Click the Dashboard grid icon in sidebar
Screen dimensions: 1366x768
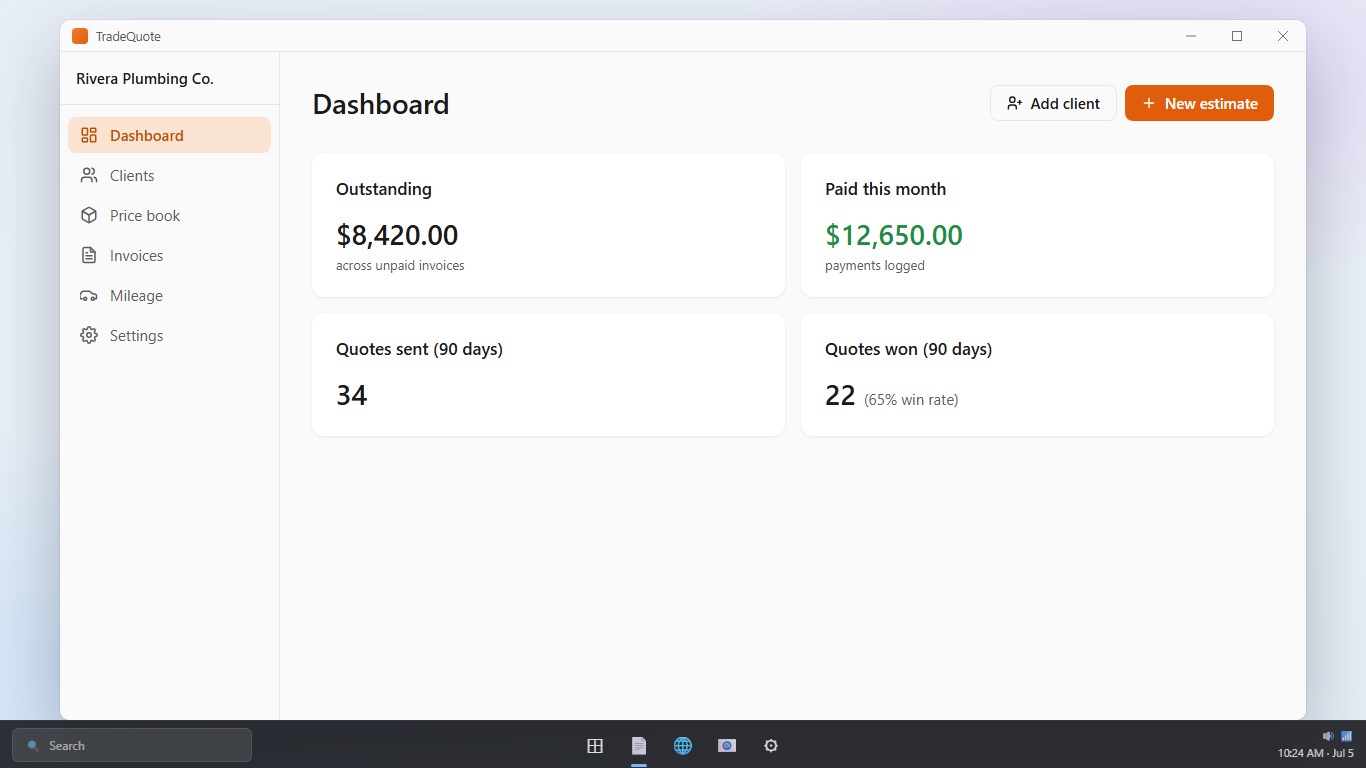coord(89,135)
